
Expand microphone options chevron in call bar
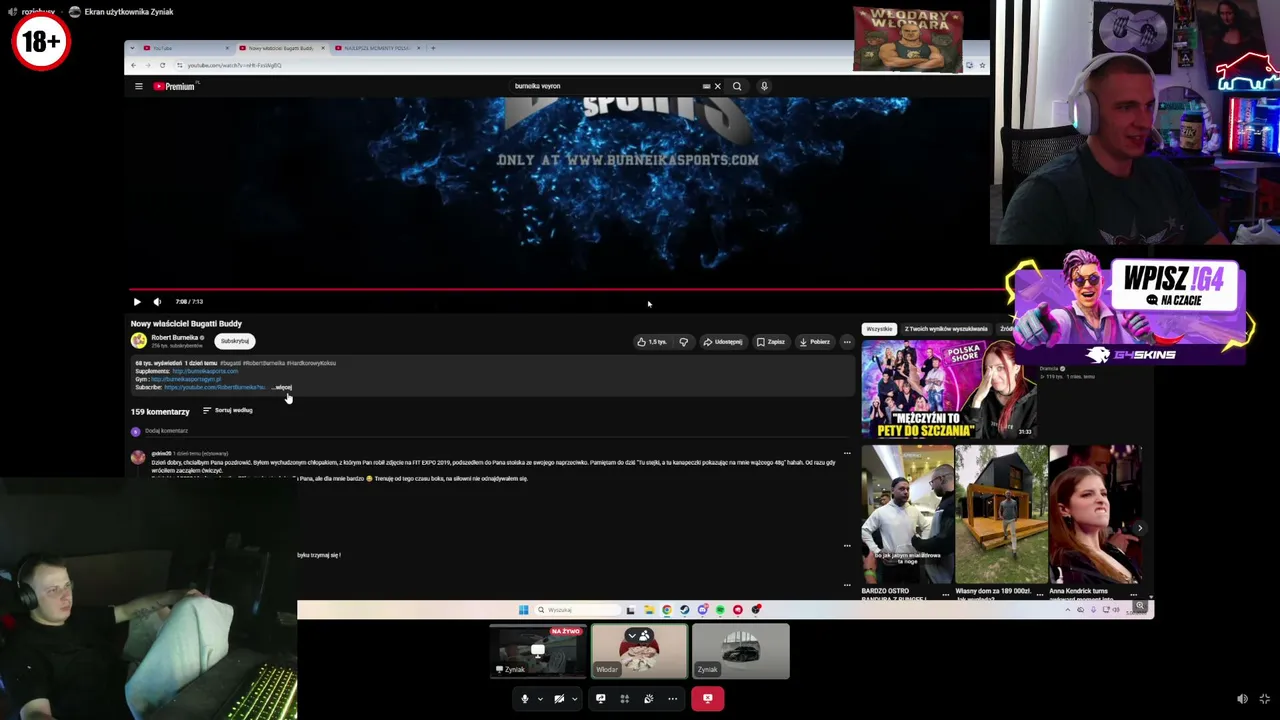coord(540,699)
